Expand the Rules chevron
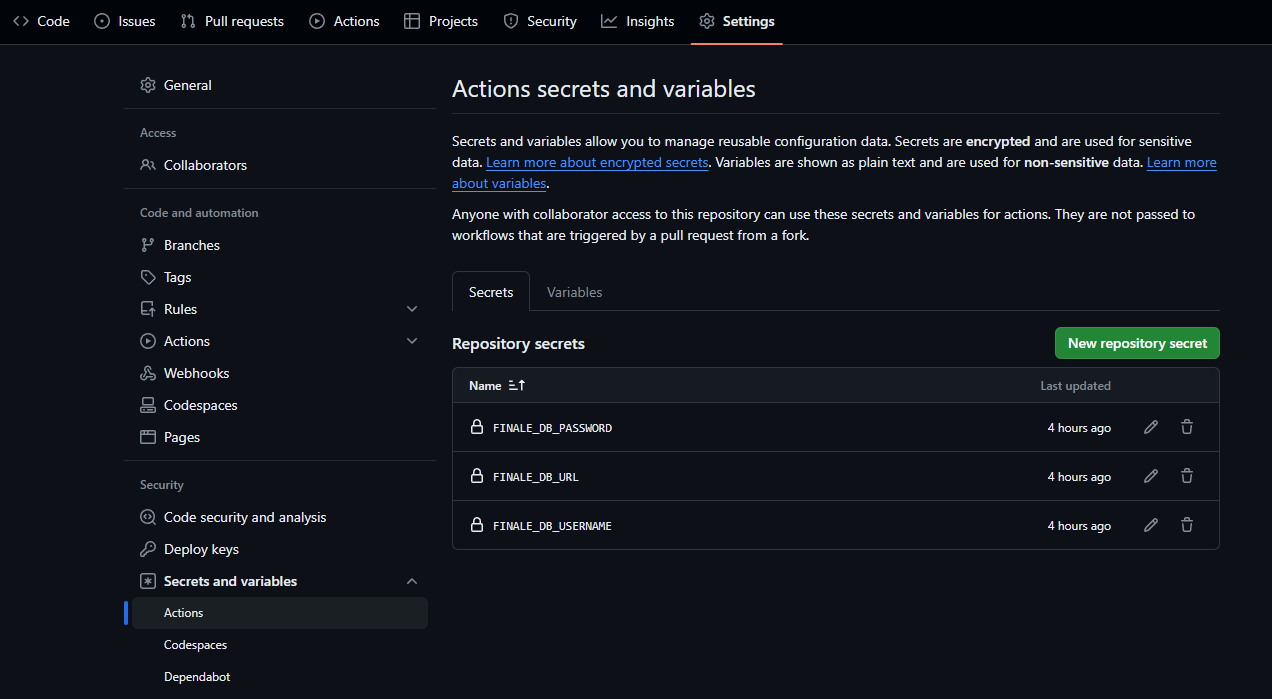Viewport: 1272px width, 699px height. tap(412, 309)
